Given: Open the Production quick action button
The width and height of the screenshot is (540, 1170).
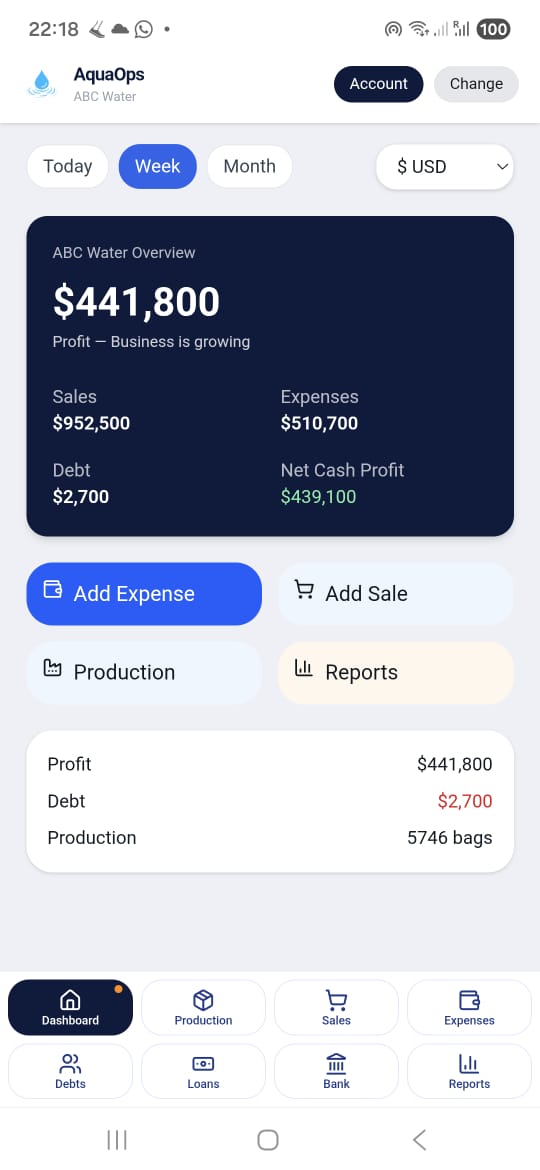Looking at the screenshot, I should [144, 672].
